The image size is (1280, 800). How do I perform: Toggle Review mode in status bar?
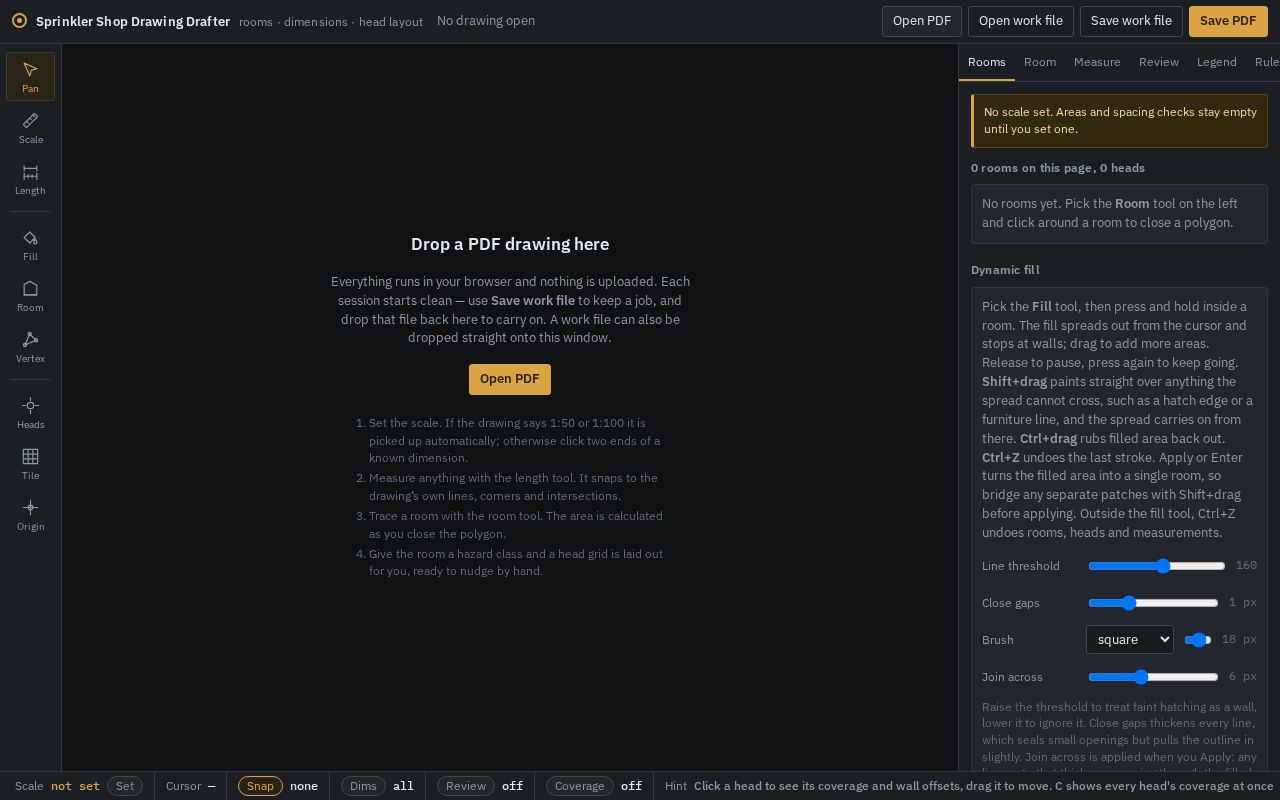click(x=466, y=786)
